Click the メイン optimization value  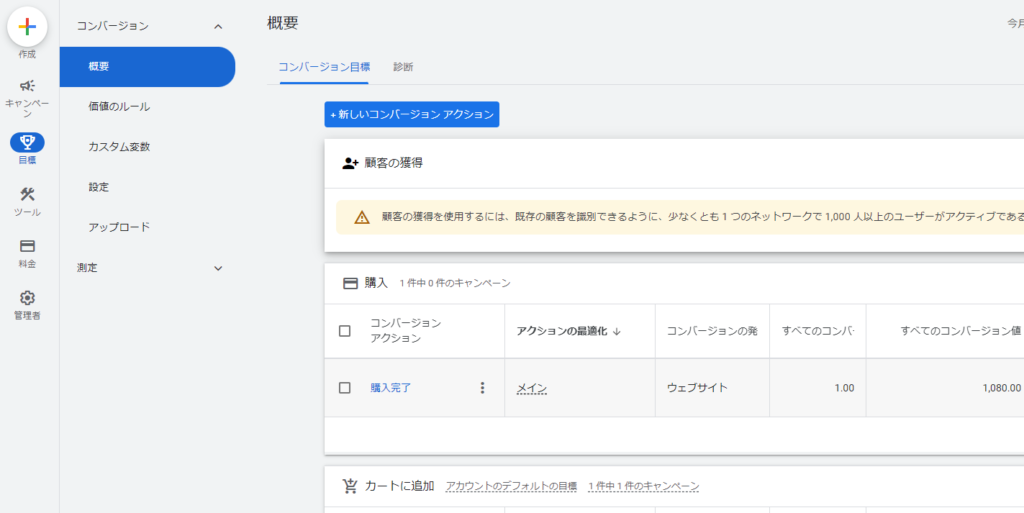coord(532,388)
